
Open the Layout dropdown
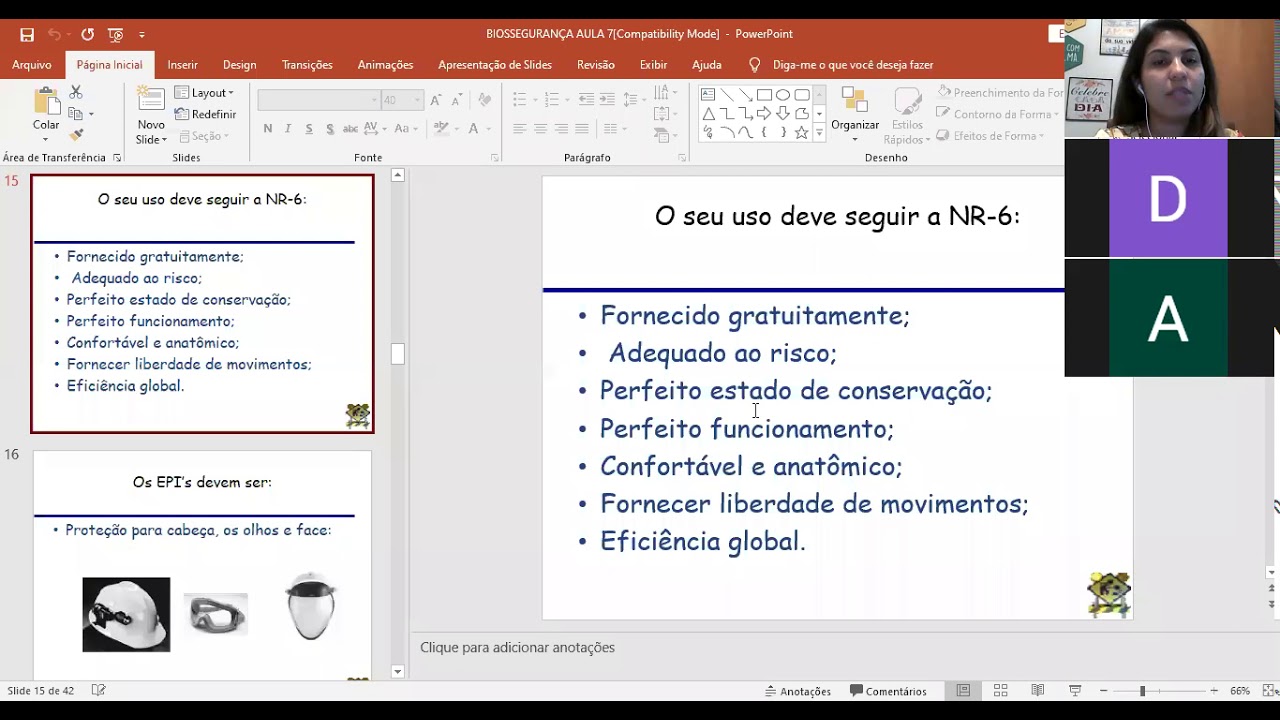click(x=205, y=93)
